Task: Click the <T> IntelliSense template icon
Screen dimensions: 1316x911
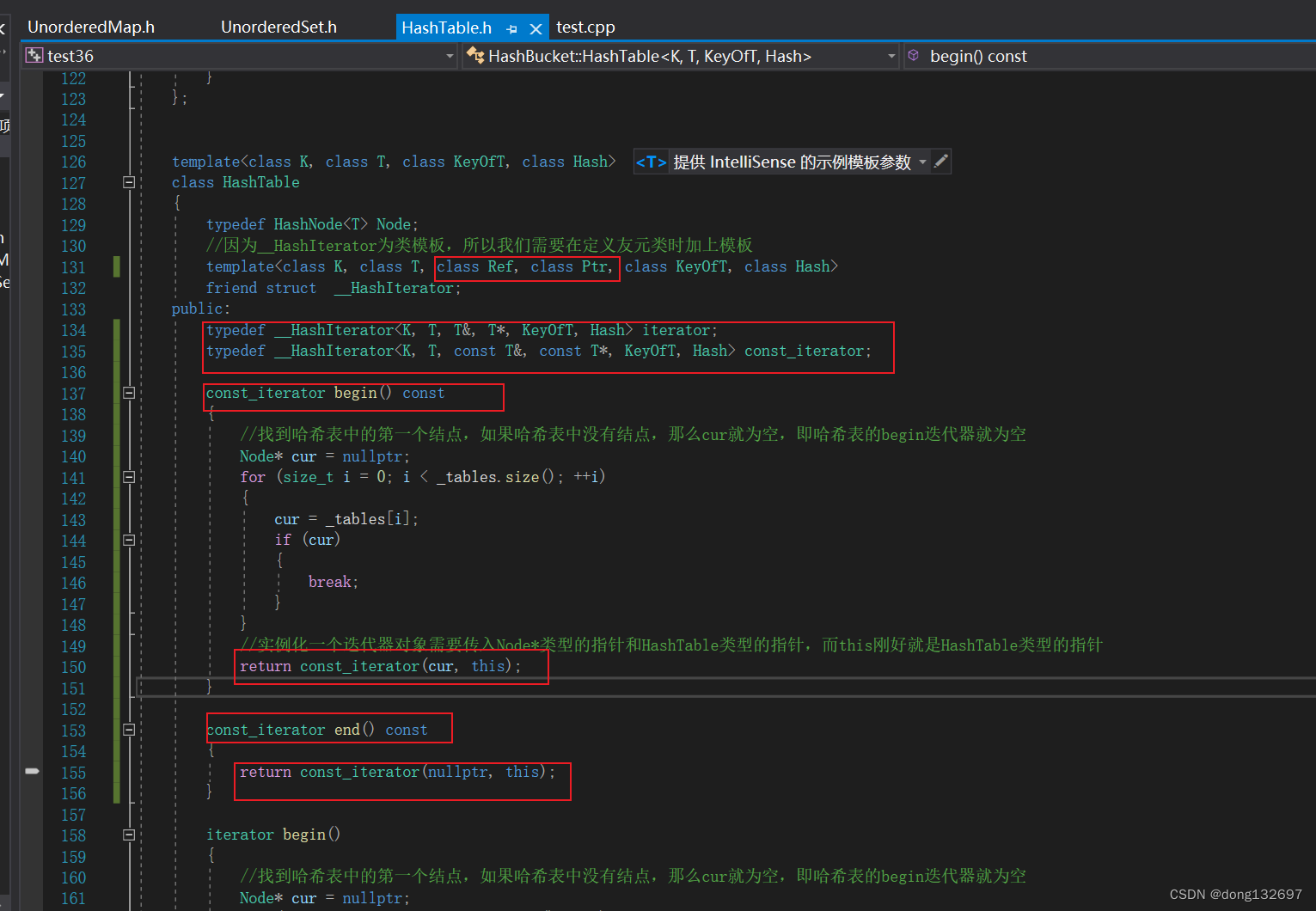Action: click(651, 162)
